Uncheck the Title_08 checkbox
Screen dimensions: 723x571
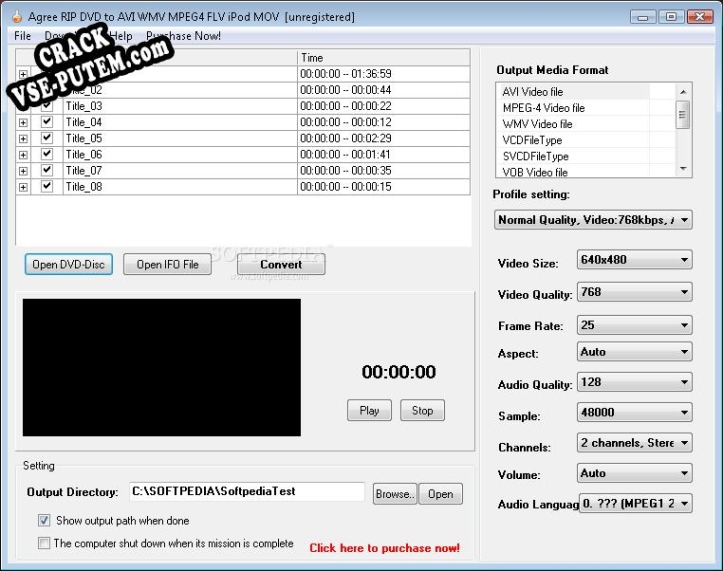point(47,187)
